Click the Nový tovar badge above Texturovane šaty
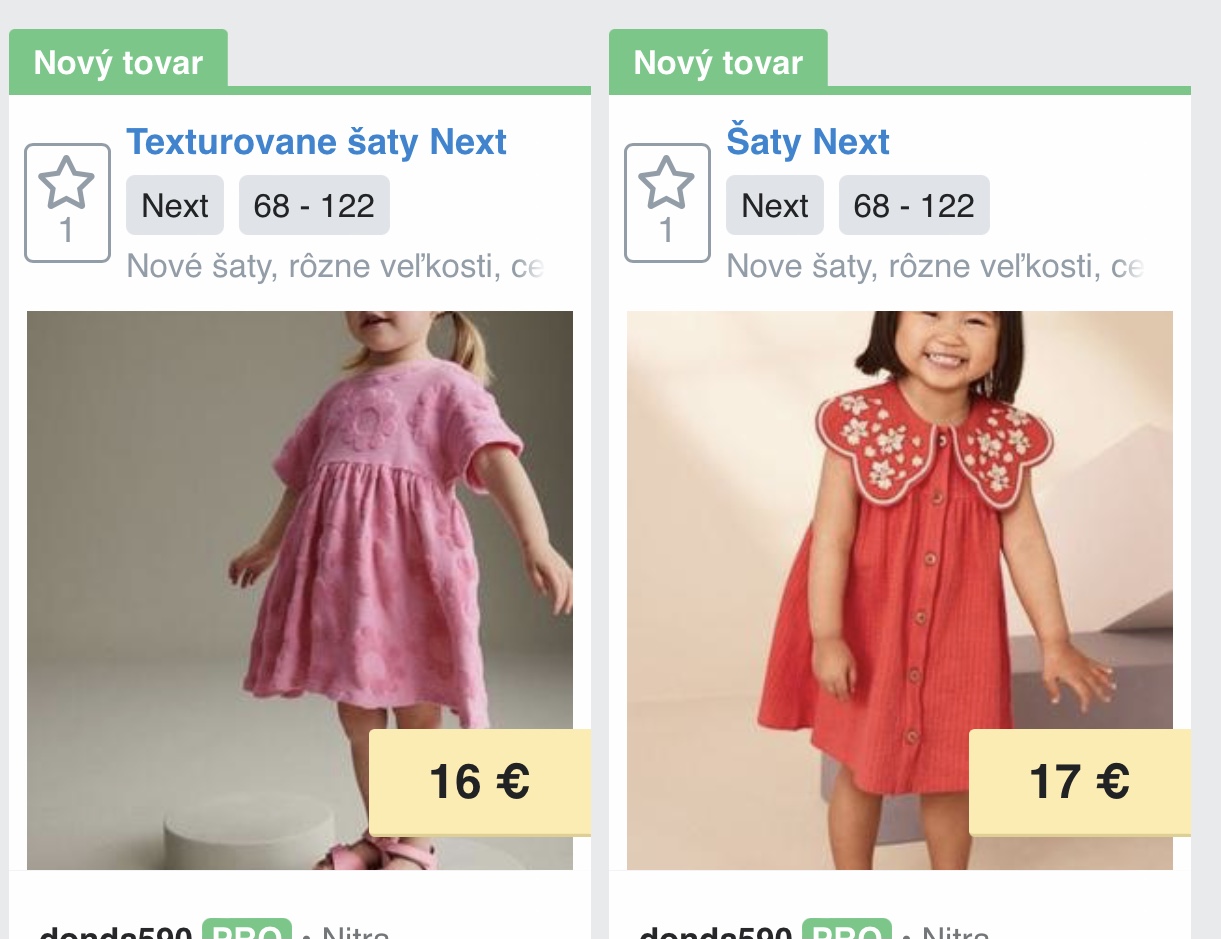The height and width of the screenshot is (939, 1221). tap(119, 63)
